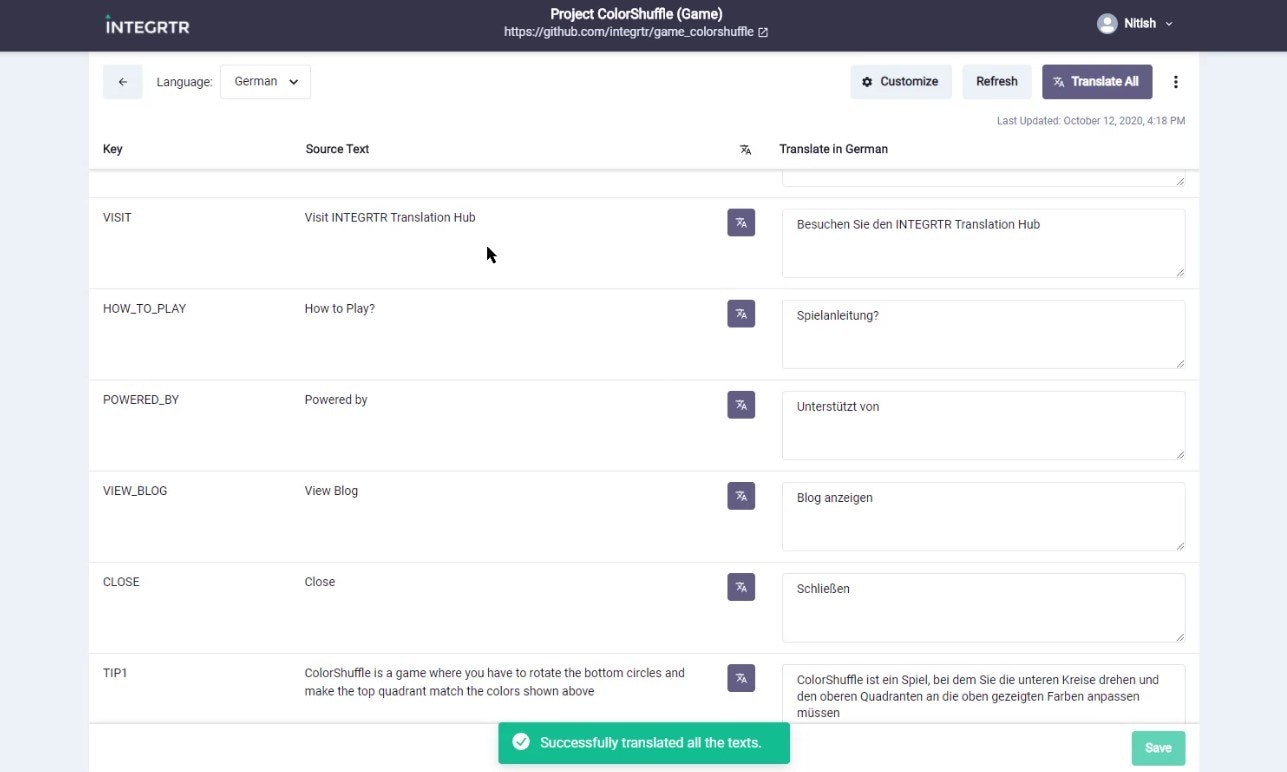
Task: Click the Refresh button
Action: point(997,82)
